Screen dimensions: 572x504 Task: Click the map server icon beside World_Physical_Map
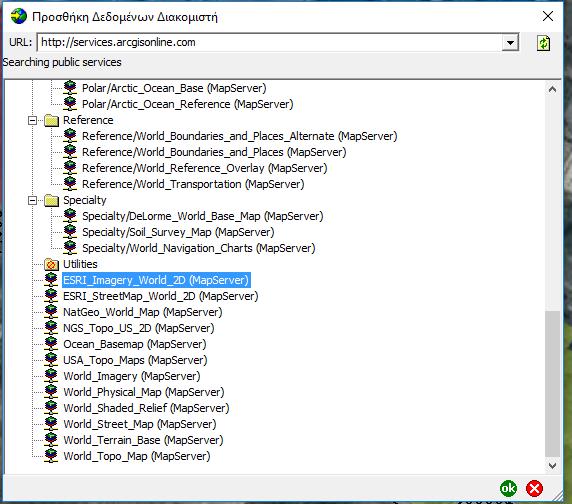click(x=51, y=392)
